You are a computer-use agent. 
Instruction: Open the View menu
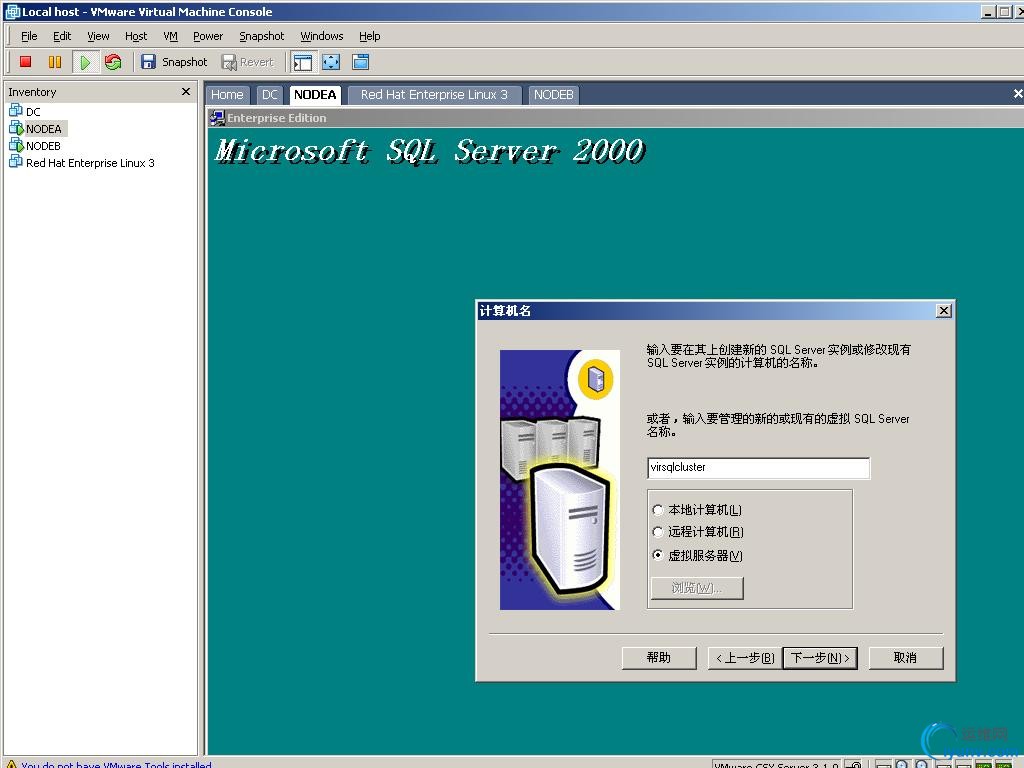click(99, 36)
